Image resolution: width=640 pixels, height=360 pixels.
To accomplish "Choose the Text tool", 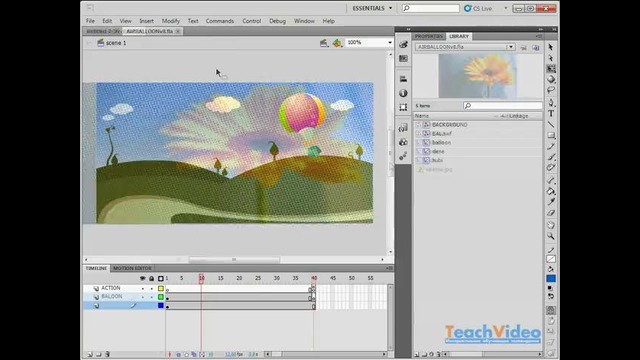I will coord(551,113).
